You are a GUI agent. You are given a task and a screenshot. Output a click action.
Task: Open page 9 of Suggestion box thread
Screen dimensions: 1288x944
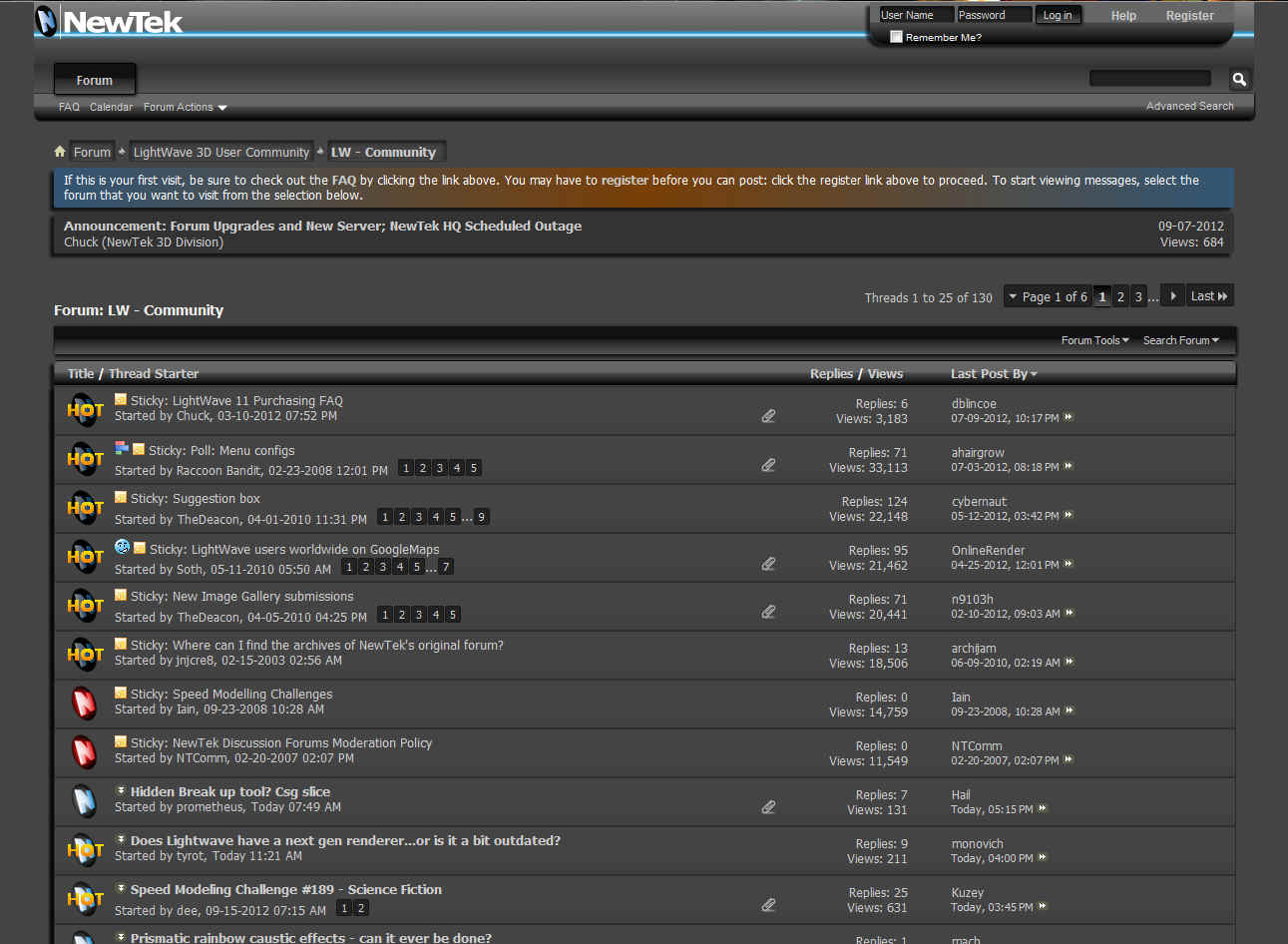481,517
